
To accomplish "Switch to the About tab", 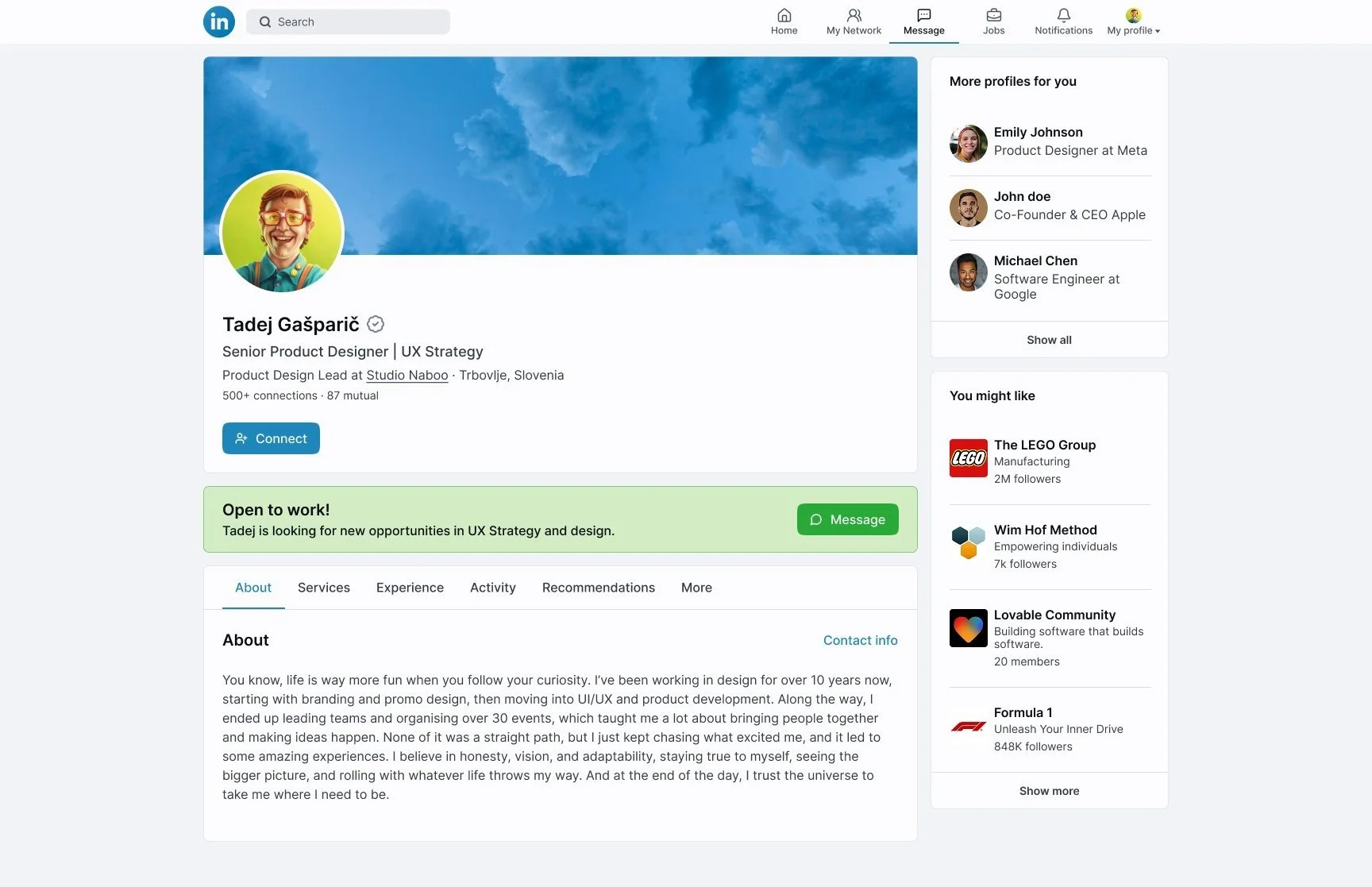I will click(x=253, y=588).
